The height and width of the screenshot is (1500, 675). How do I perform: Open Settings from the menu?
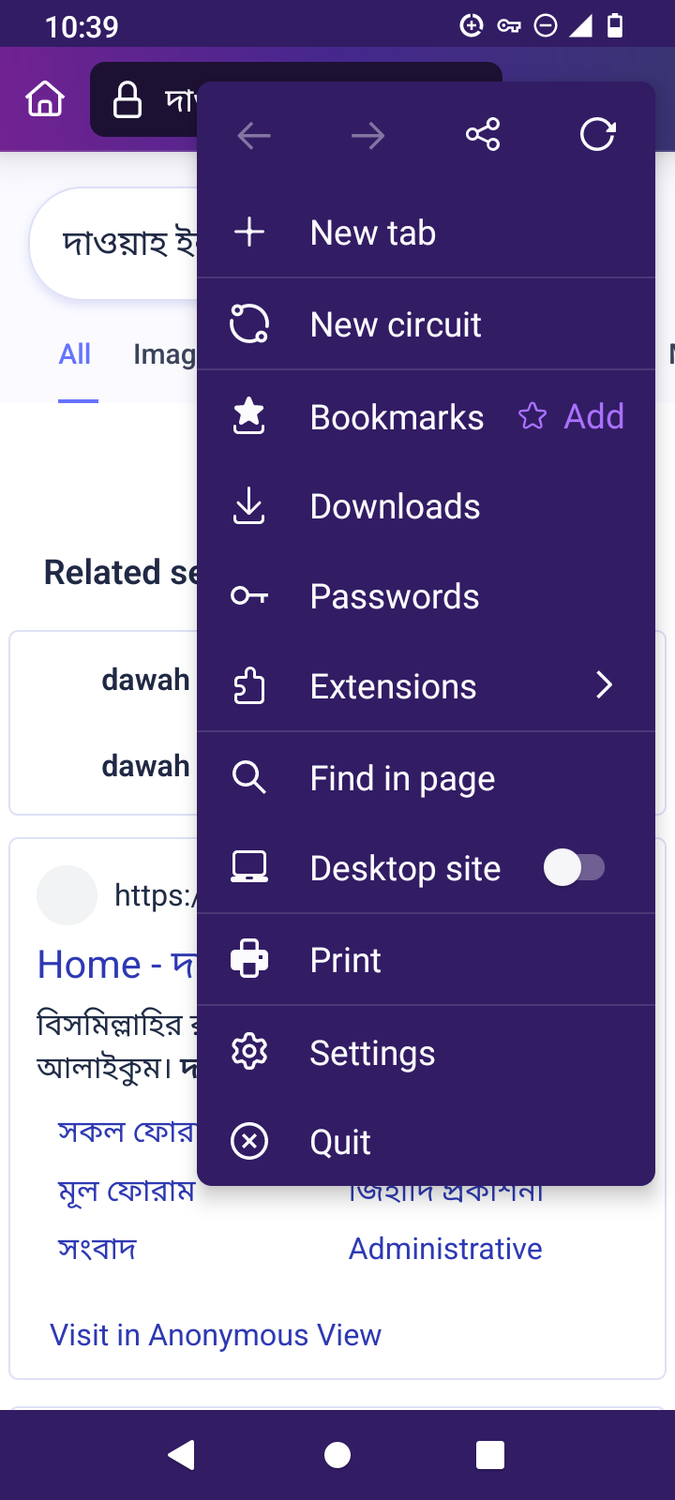tap(372, 1052)
